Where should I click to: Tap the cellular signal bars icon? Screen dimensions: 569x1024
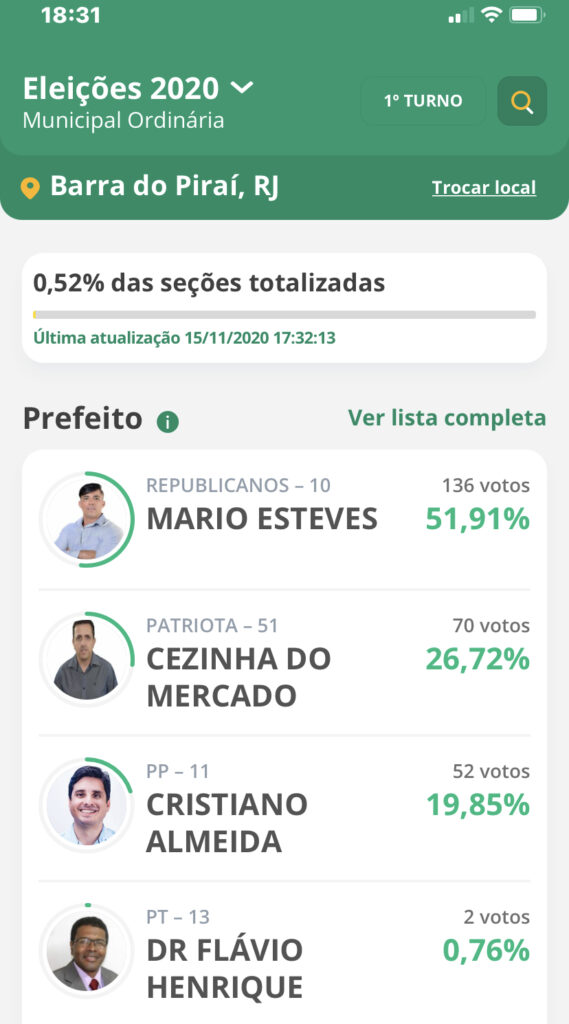pos(461,16)
